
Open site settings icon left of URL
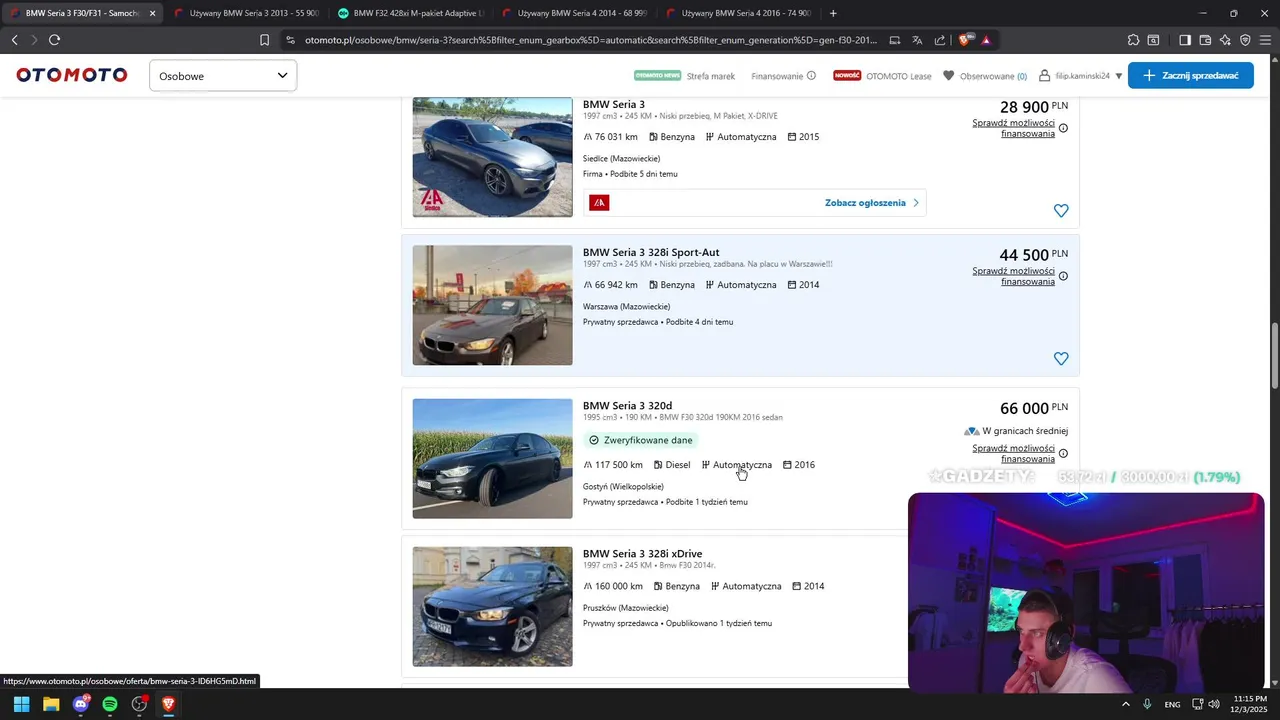[290, 40]
